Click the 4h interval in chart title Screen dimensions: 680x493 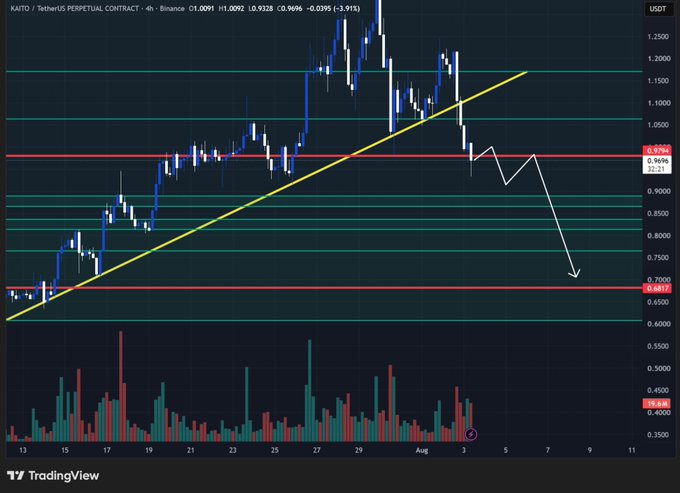point(150,8)
